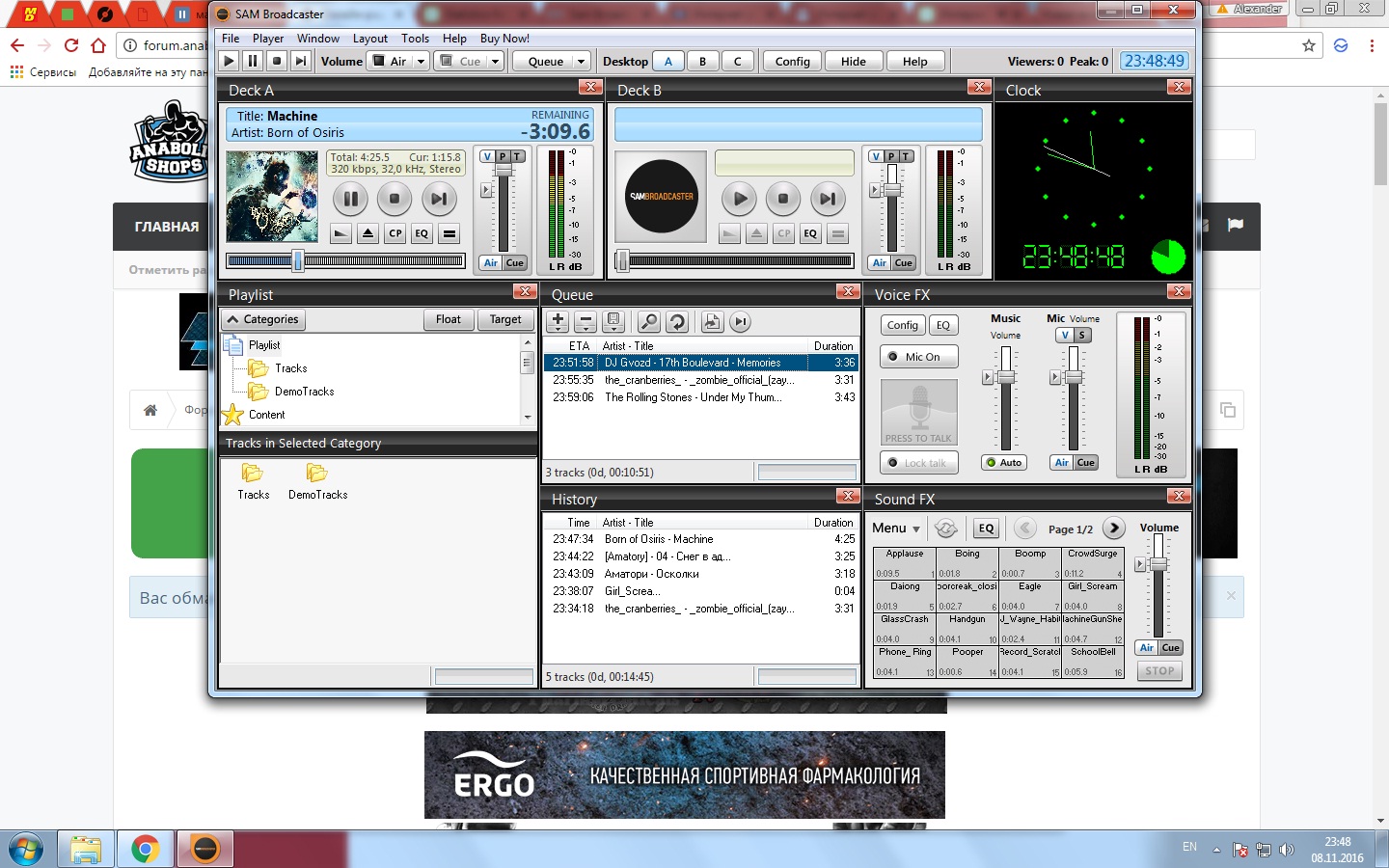Click the Deck A track position slider
This screenshot has width=1389, height=868.
pos(345,260)
